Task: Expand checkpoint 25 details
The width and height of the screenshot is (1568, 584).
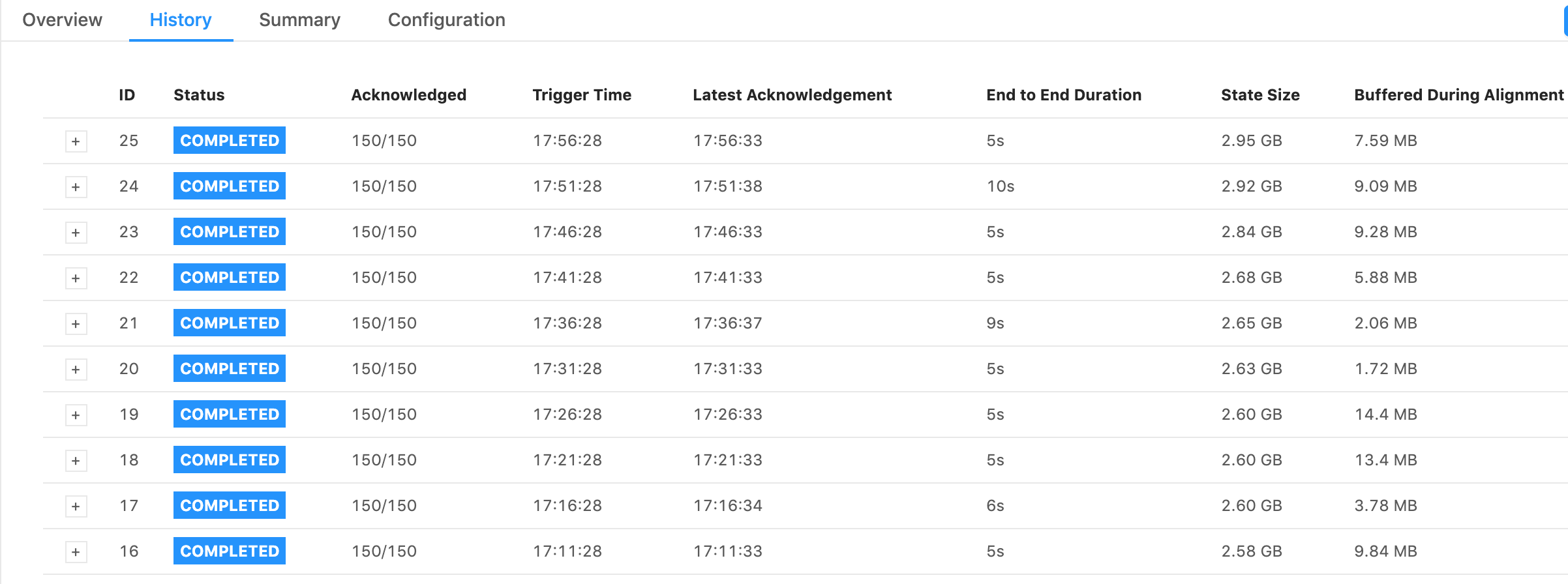Action: 76,141
